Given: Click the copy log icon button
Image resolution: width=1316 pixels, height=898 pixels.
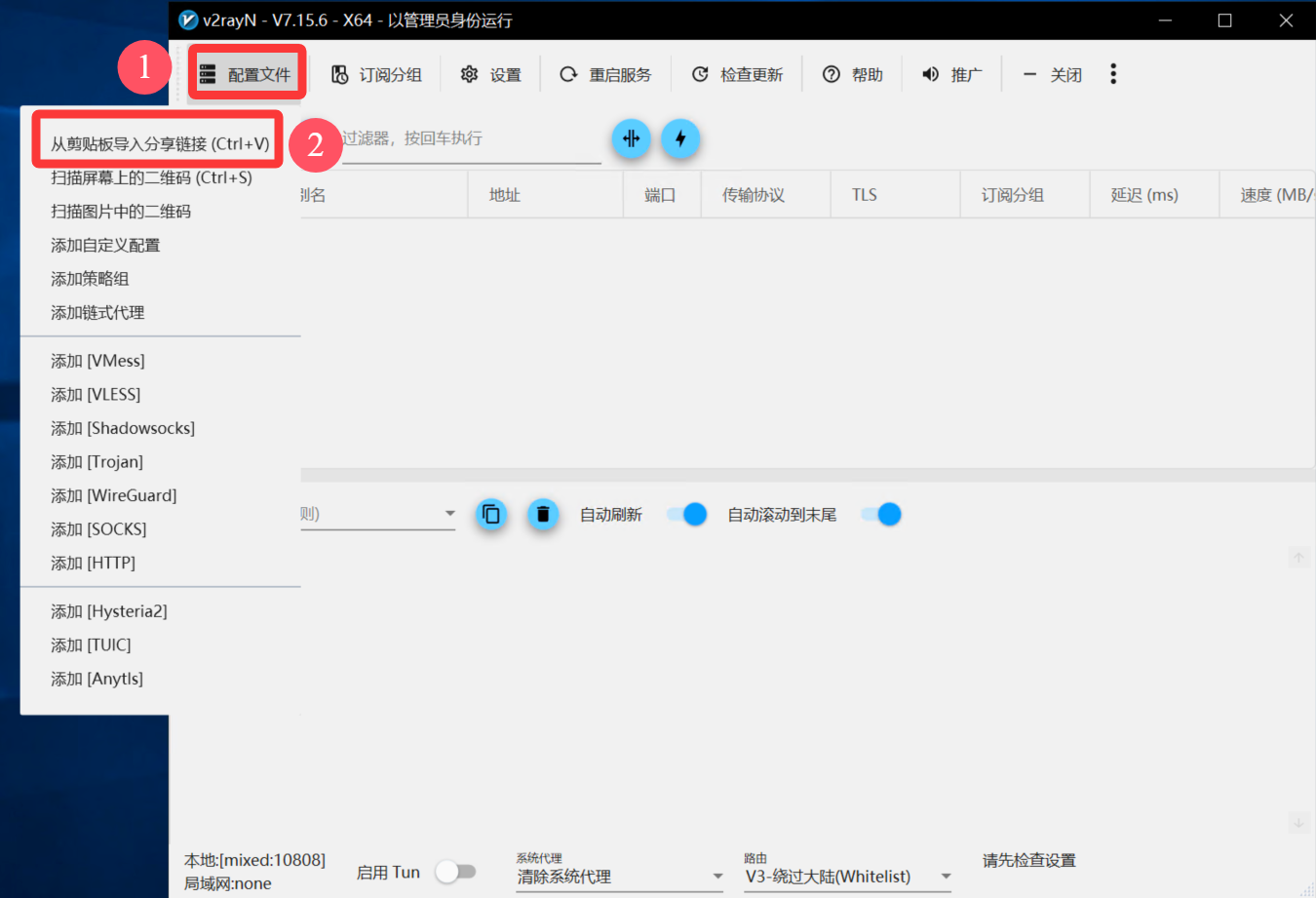Looking at the screenshot, I should [491, 514].
